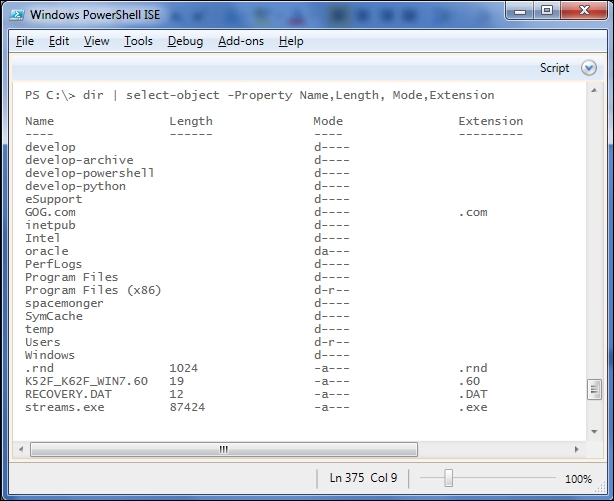Image resolution: width=614 pixels, height=501 pixels.
Task: Click the Mode column header
Action: pos(328,121)
